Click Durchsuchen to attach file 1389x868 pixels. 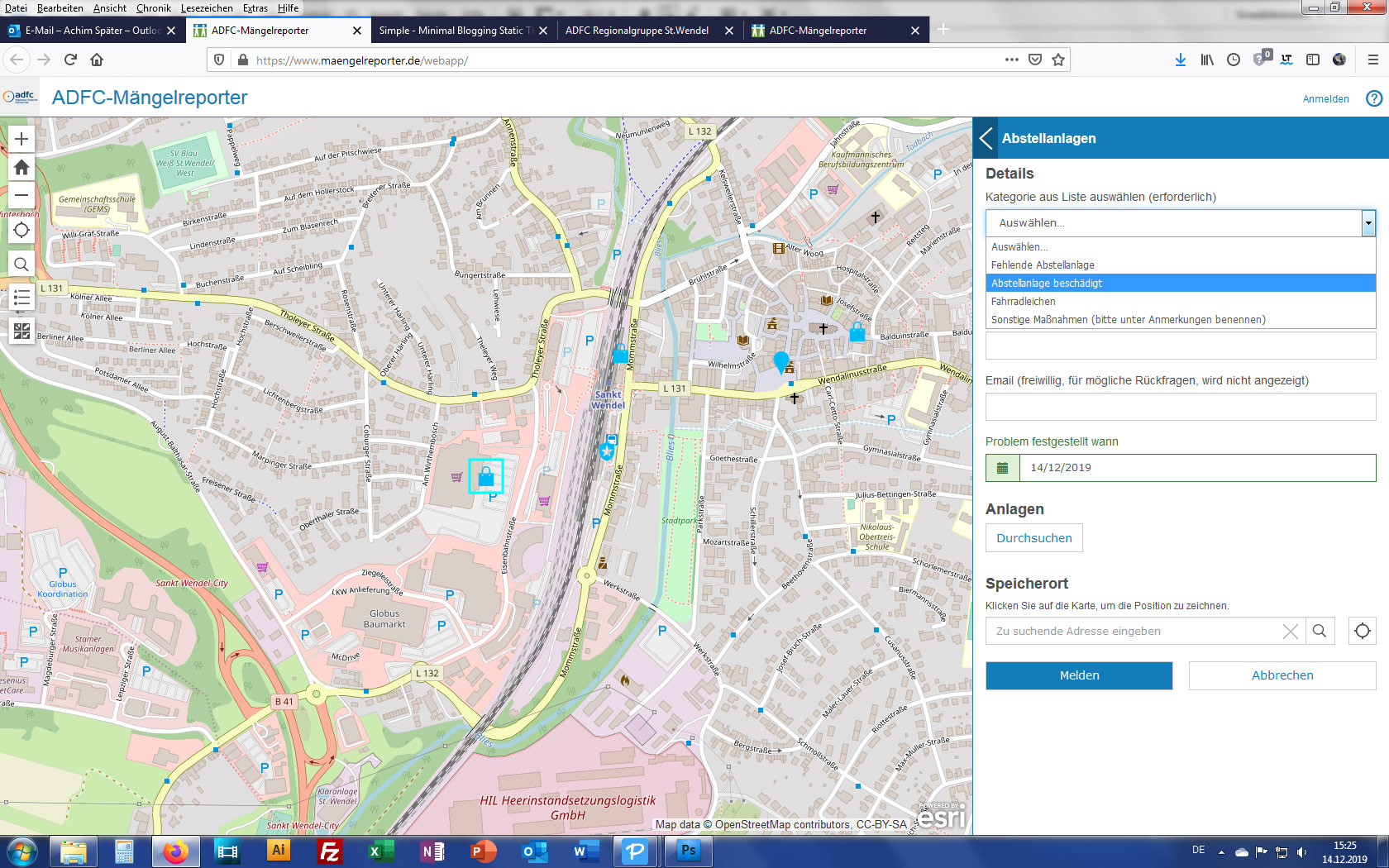pyautogui.click(x=1034, y=538)
